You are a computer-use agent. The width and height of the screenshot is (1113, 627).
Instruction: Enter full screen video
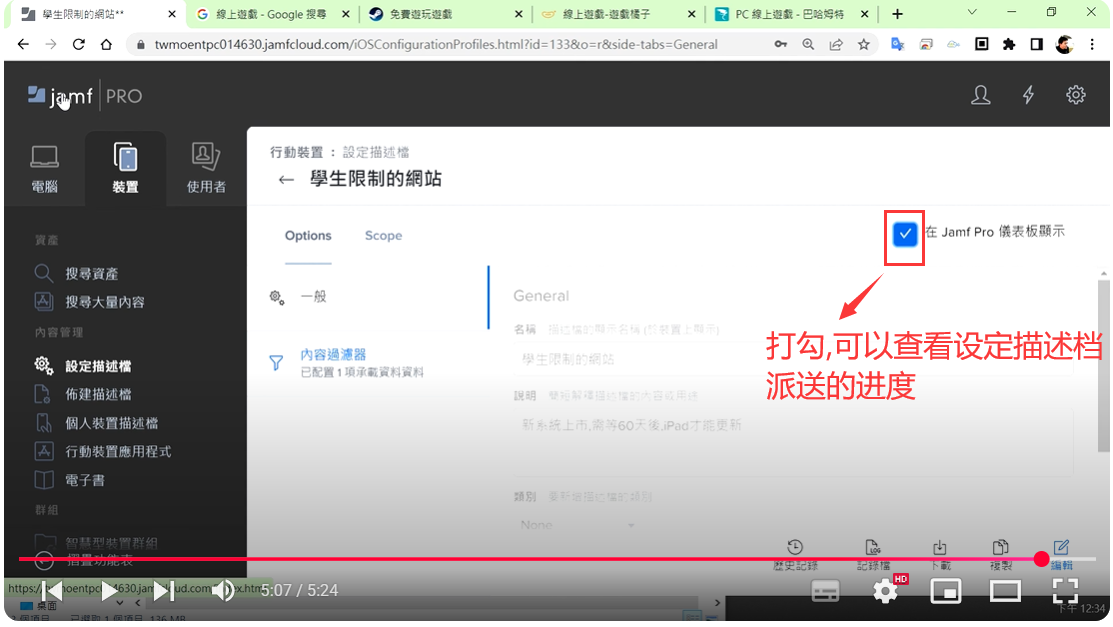1065,591
